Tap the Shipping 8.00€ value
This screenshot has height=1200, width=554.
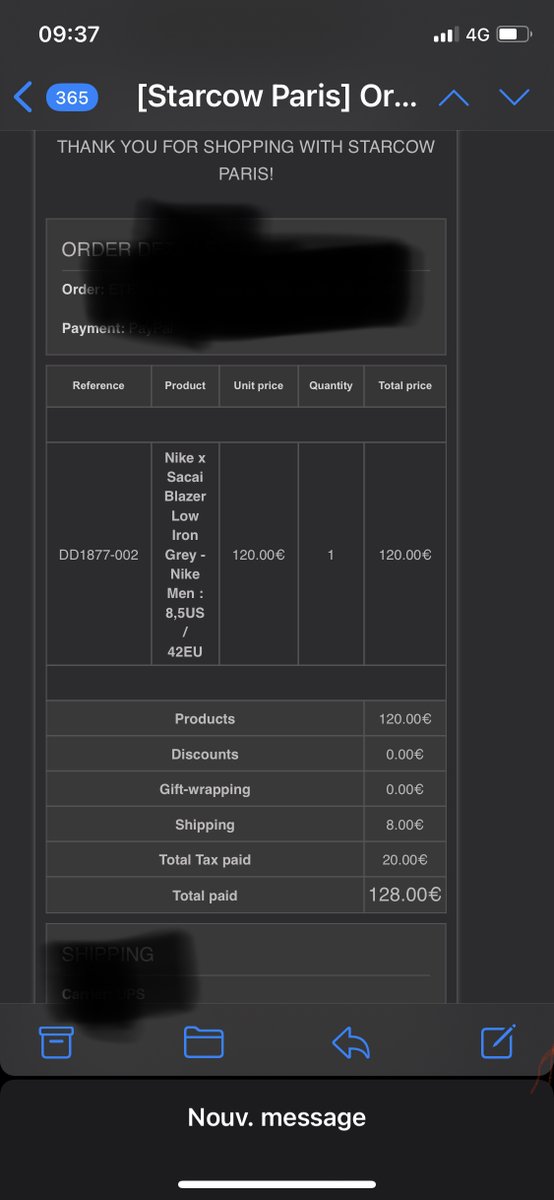tap(405, 825)
